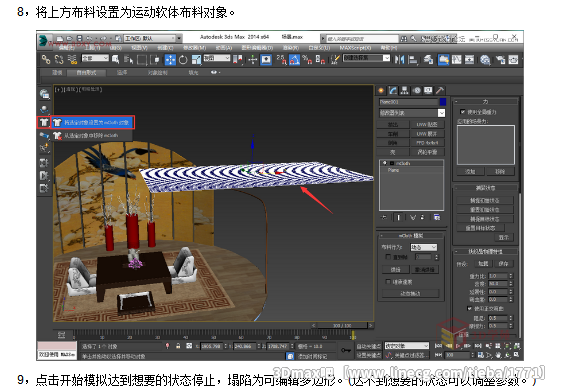Open the Schematic View icon
The height and width of the screenshot is (392, 585).
469,59
